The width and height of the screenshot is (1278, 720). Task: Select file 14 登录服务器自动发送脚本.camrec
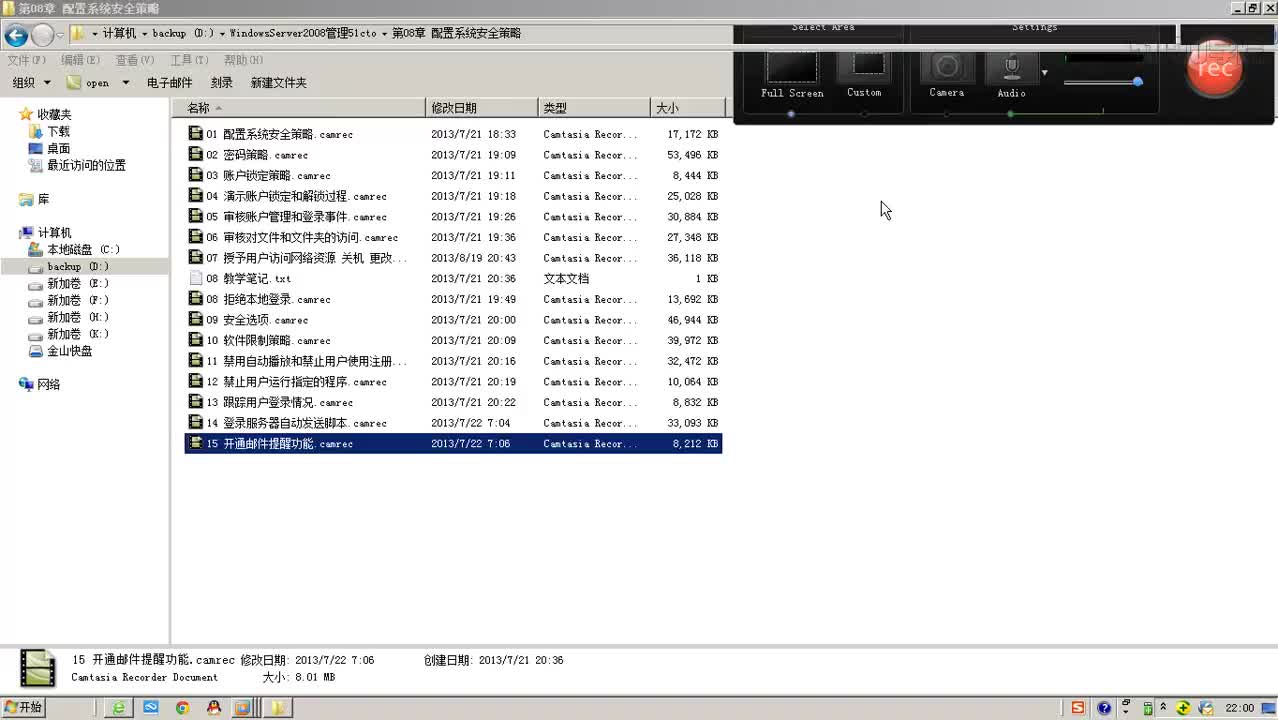tap(453, 423)
